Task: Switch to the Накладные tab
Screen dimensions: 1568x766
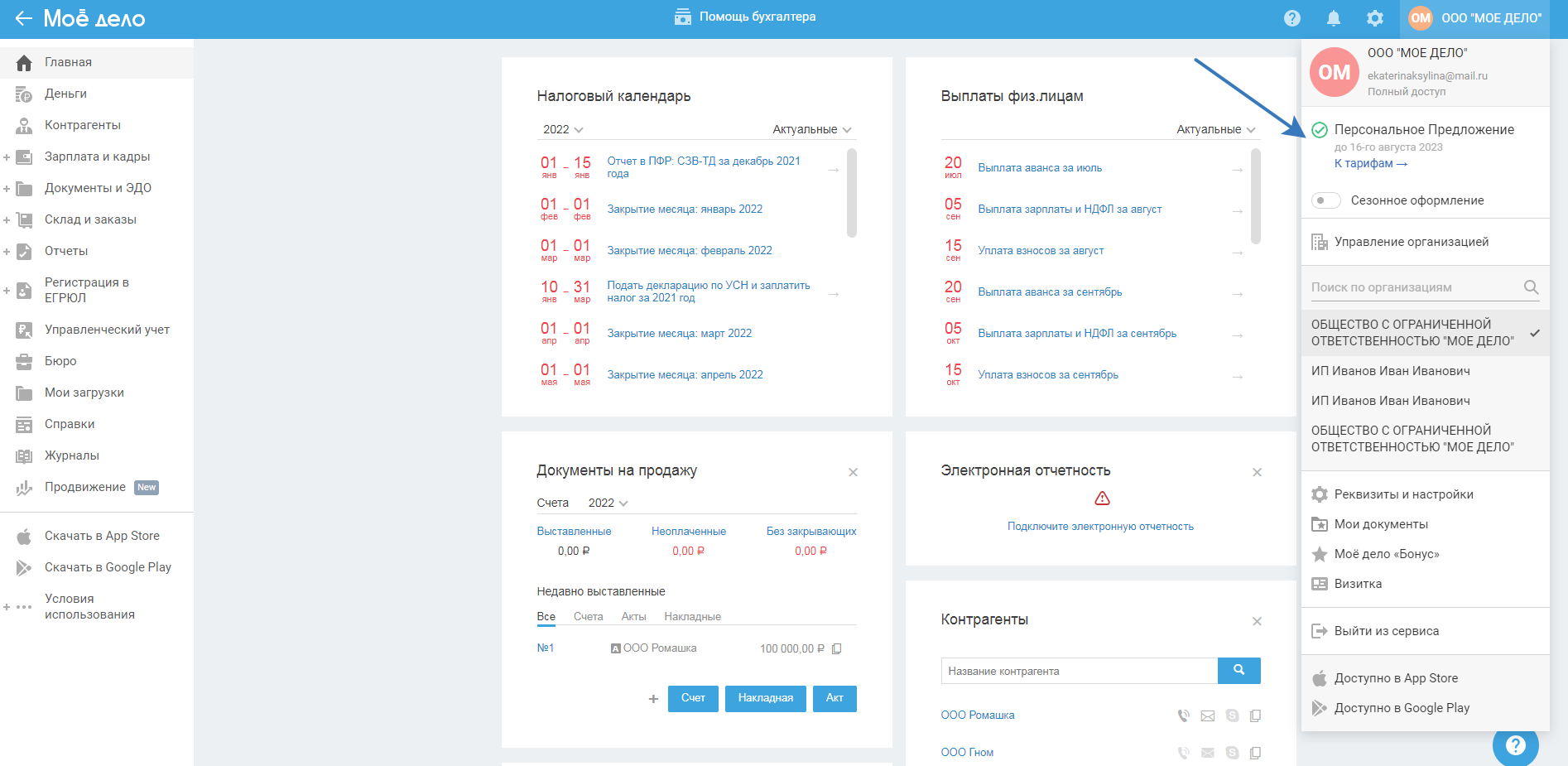Action: [692, 617]
